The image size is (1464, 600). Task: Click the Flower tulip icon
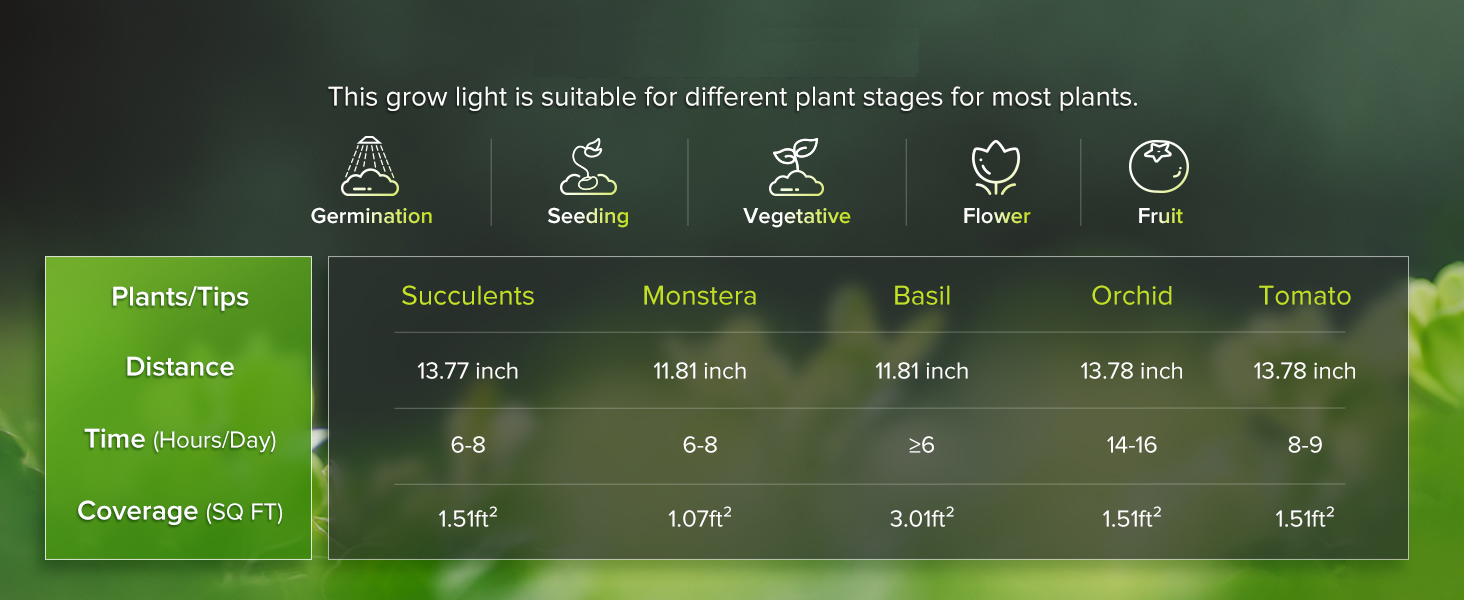point(995,167)
